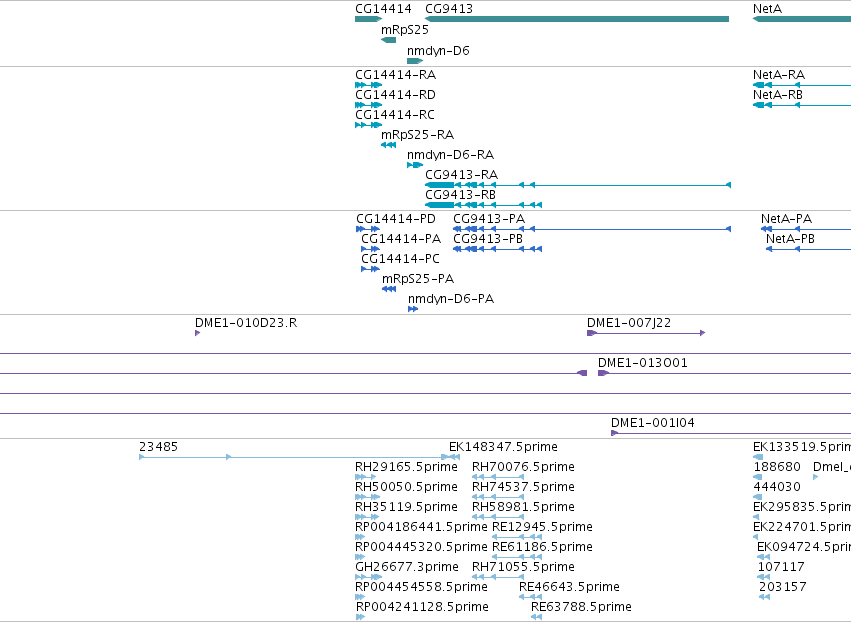Screen dimensions: 851x622
Task: Select the DME1-007J22 BAC label
Action: coord(629,323)
